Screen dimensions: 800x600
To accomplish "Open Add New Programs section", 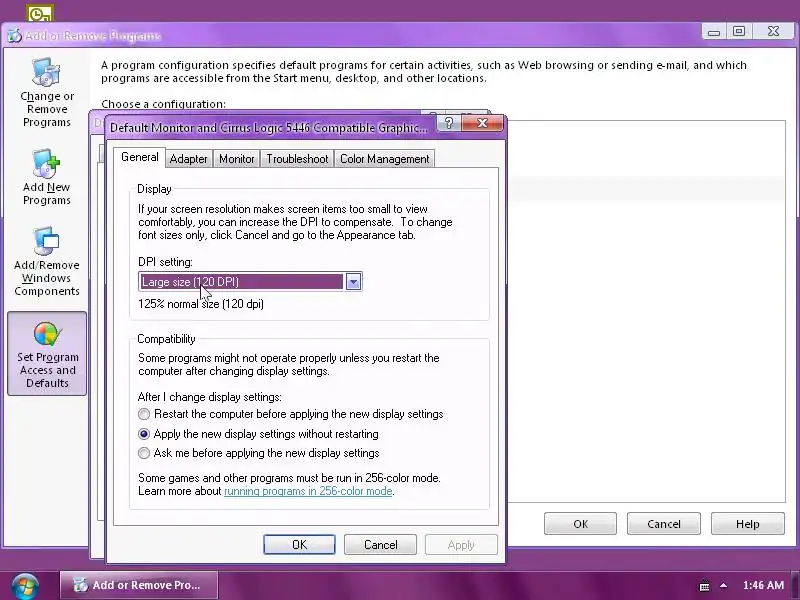I will coord(47,177).
